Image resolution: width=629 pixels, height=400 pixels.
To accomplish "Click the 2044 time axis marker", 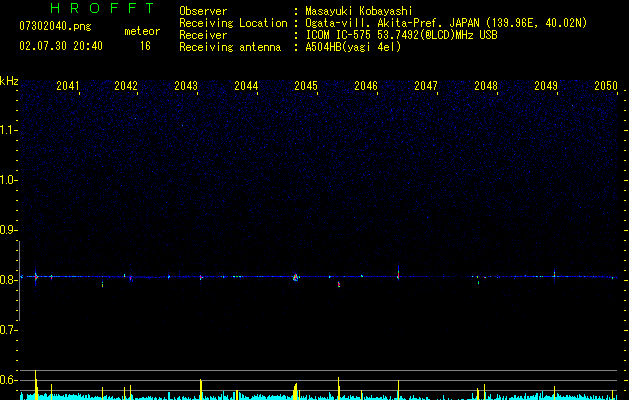I will [246, 86].
